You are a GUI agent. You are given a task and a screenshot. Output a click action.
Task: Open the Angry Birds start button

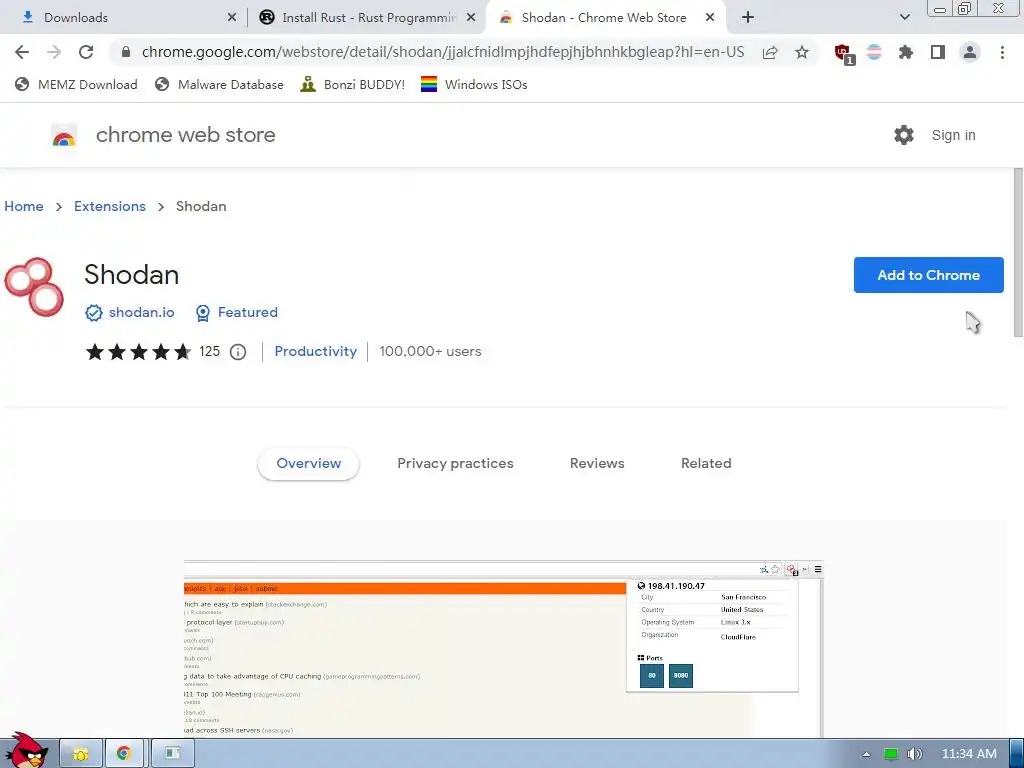pyautogui.click(x=26, y=751)
